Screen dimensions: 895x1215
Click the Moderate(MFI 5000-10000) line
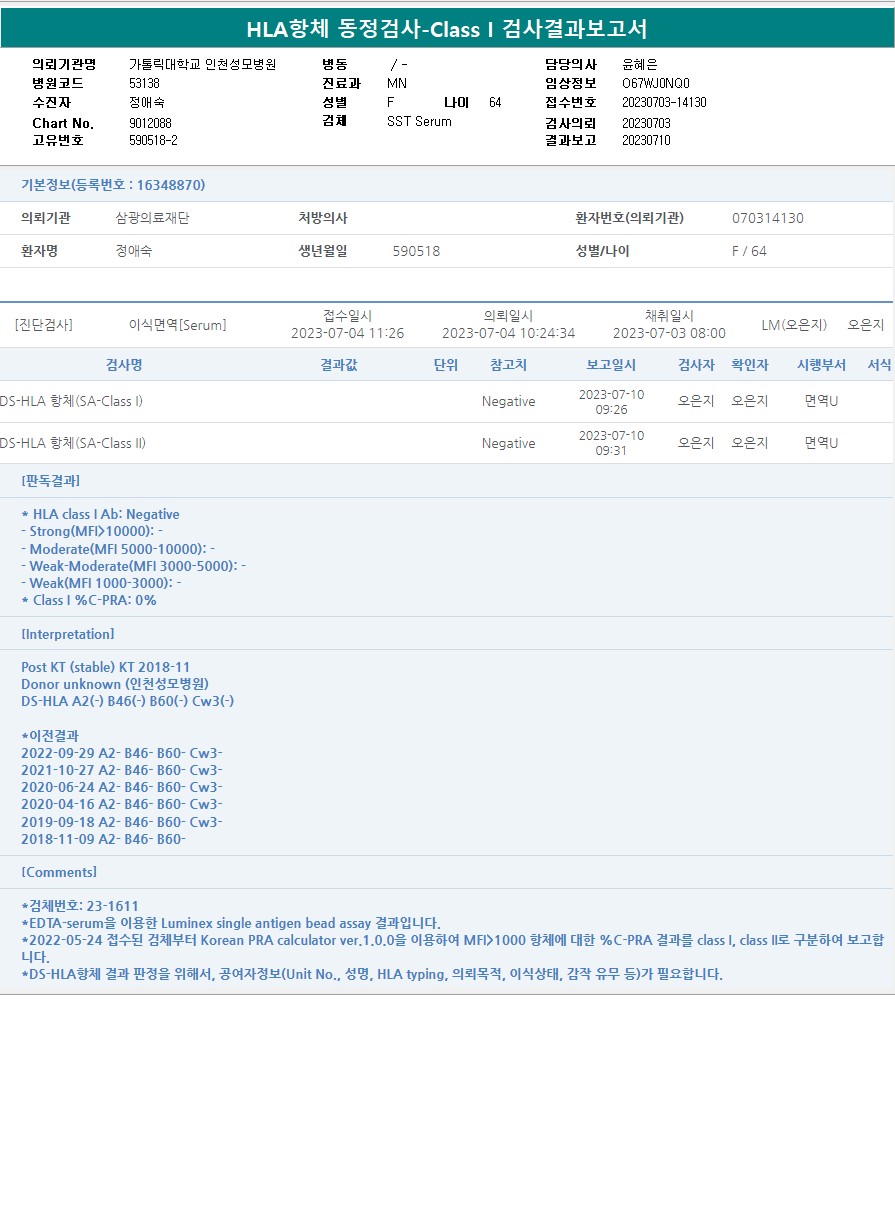tap(118, 548)
